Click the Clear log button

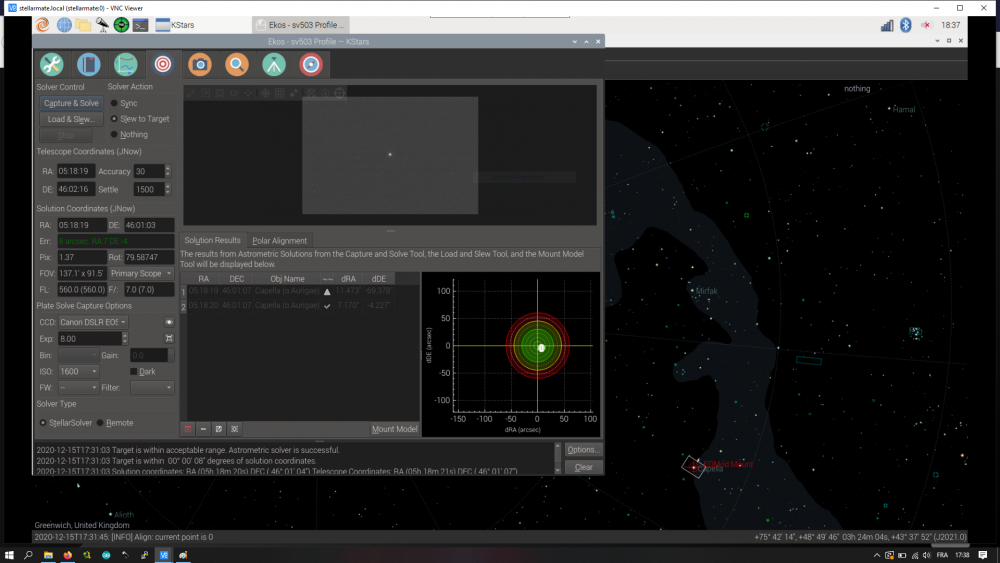(x=583, y=467)
